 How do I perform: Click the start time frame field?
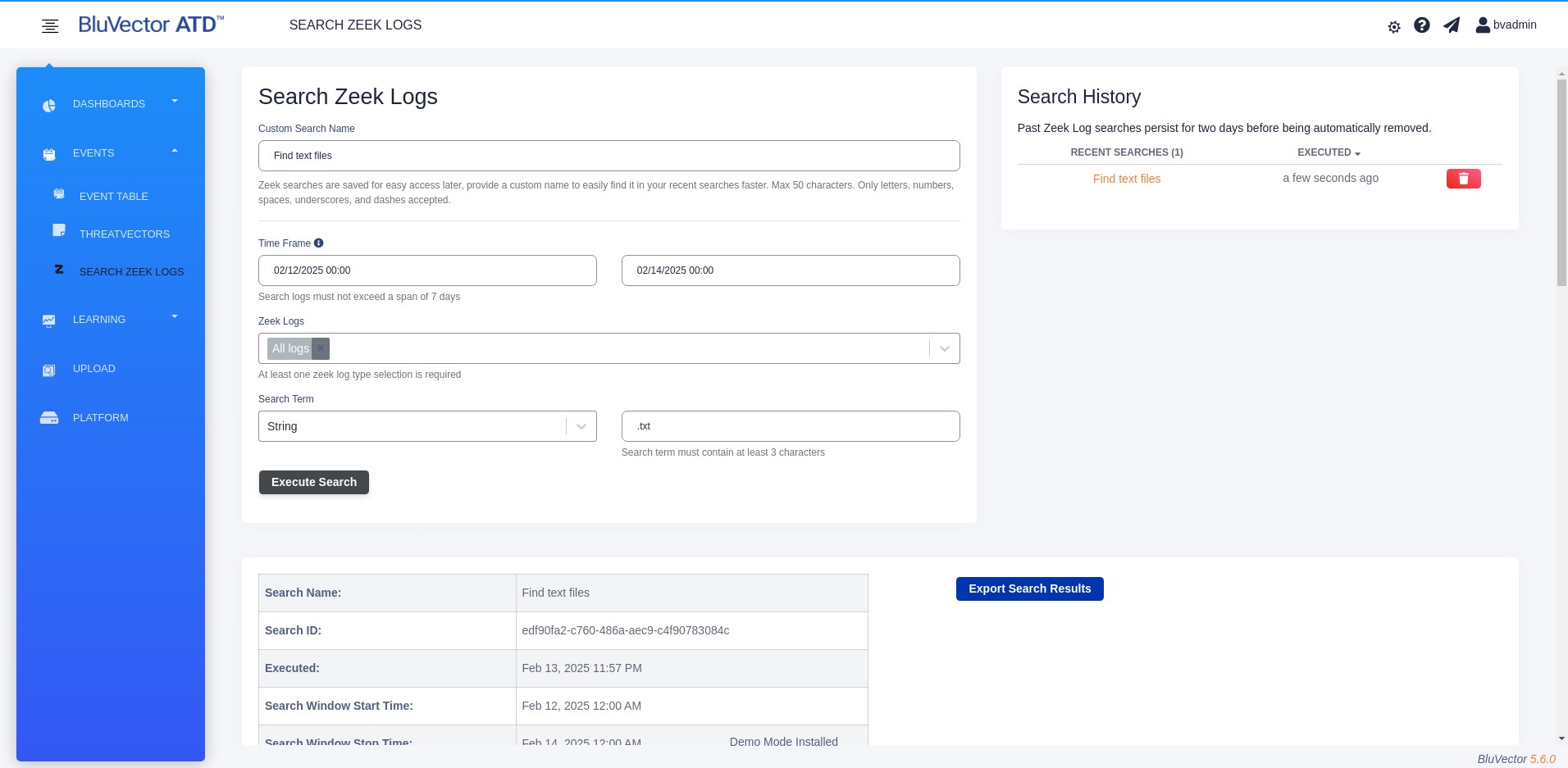tap(427, 270)
